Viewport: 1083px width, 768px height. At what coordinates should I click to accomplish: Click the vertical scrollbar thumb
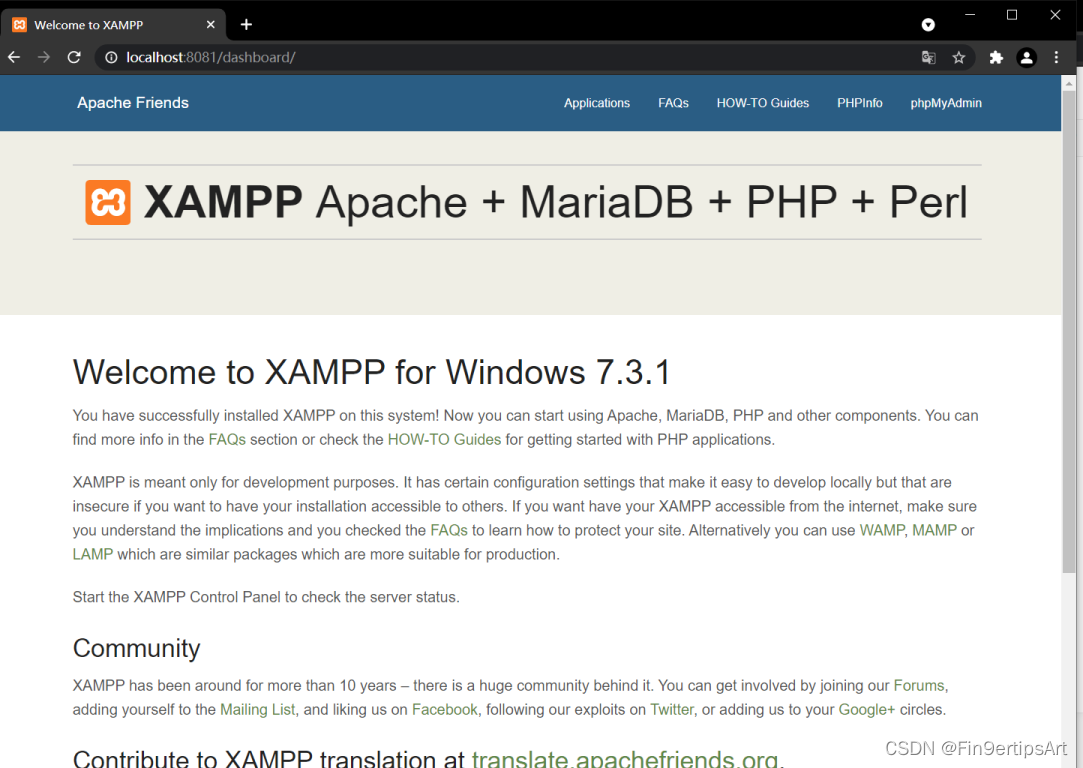coord(1068,332)
